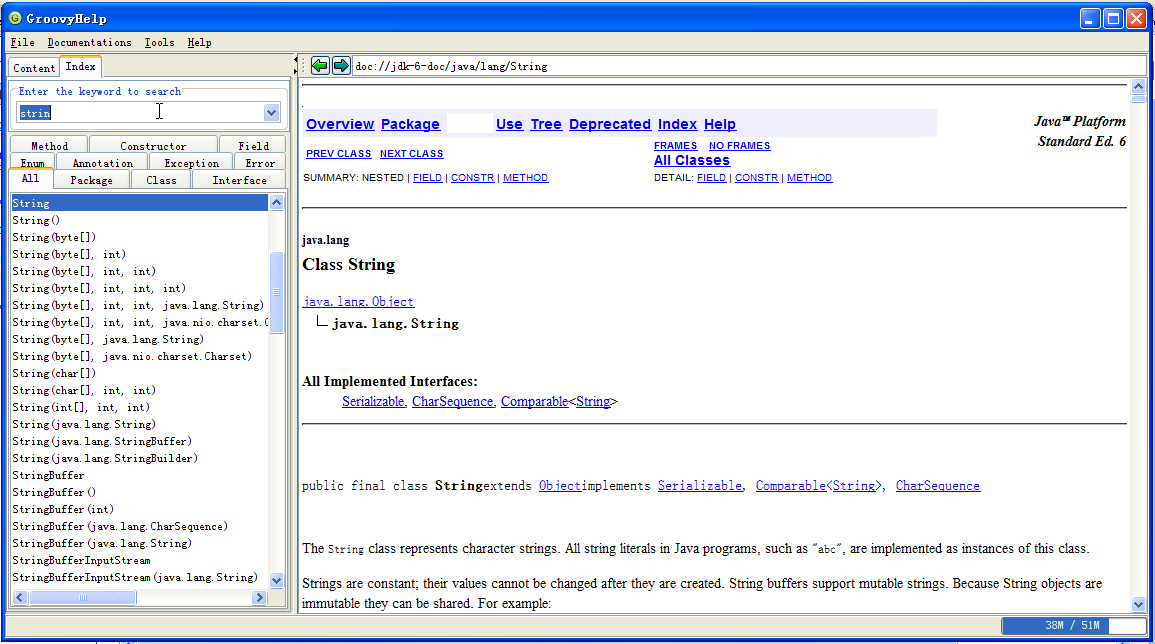Image resolution: width=1155 pixels, height=644 pixels.
Task: Click the results list vertical scrollbar thumb
Action: pyautogui.click(x=276, y=293)
